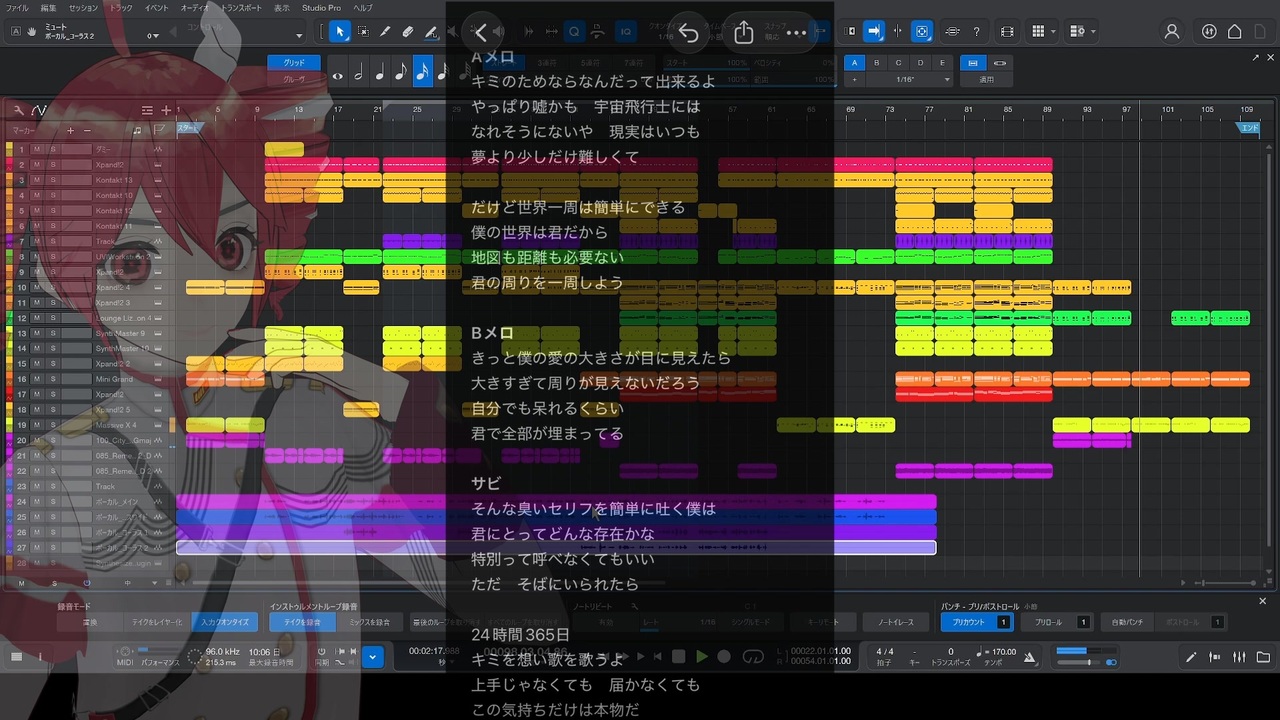Viewport: 1280px width, 720px height.
Task: Choose the Draw line tool
Action: click(430, 32)
